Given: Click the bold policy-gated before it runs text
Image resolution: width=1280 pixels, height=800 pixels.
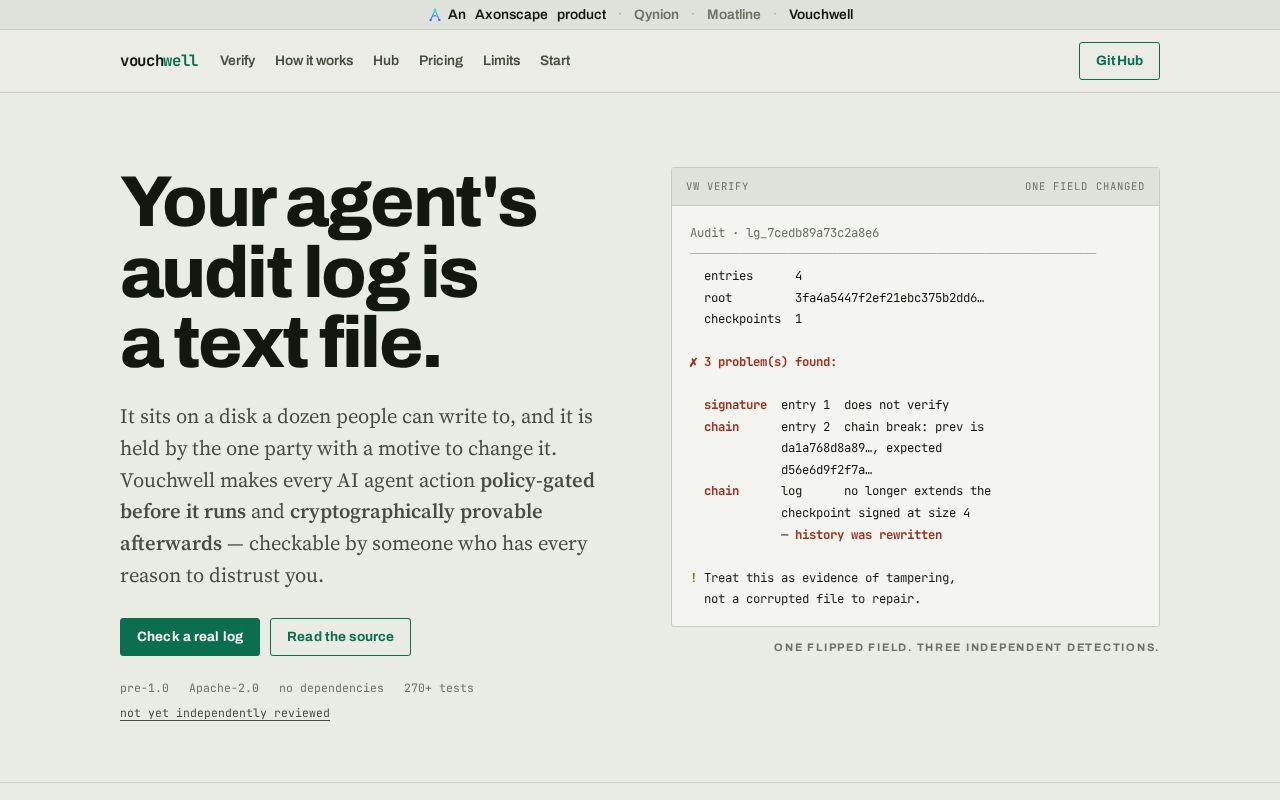Looking at the screenshot, I should pos(357,496).
